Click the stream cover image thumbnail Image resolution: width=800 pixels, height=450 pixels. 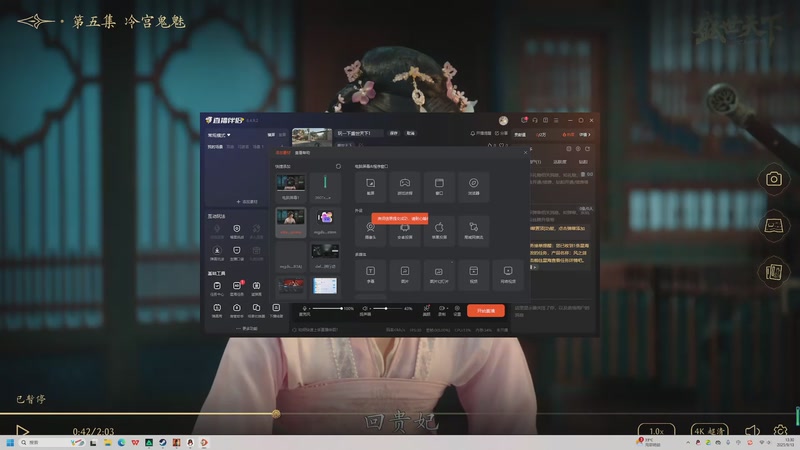pos(312,137)
